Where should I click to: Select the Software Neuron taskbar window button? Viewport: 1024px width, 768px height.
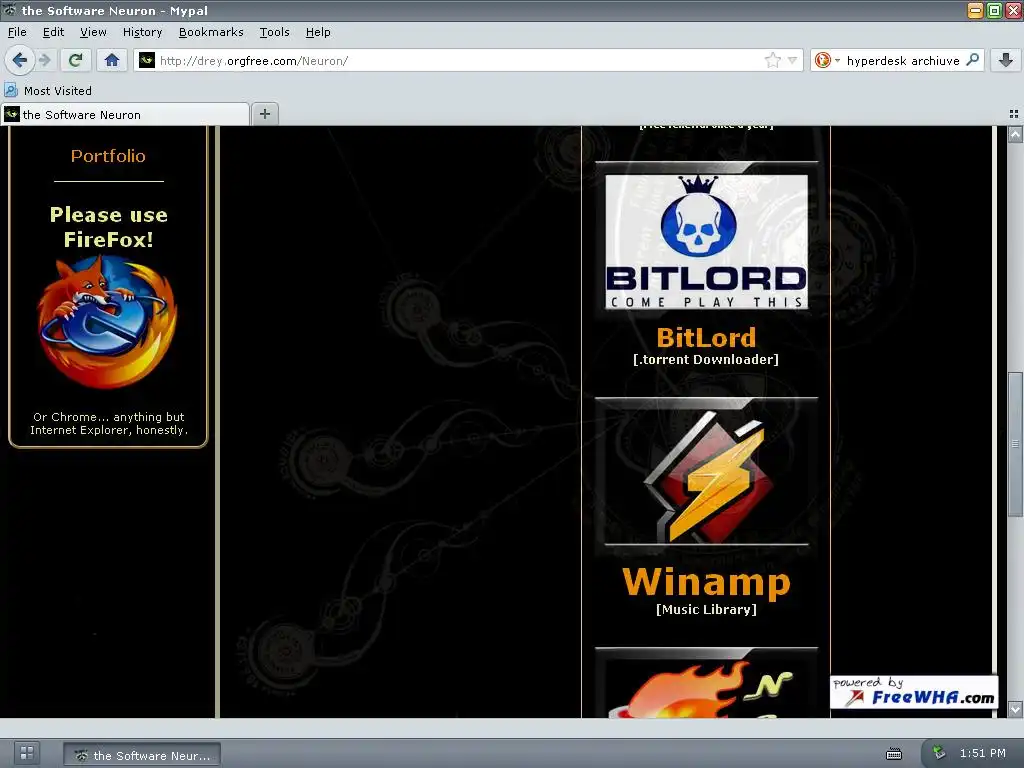[142, 756]
